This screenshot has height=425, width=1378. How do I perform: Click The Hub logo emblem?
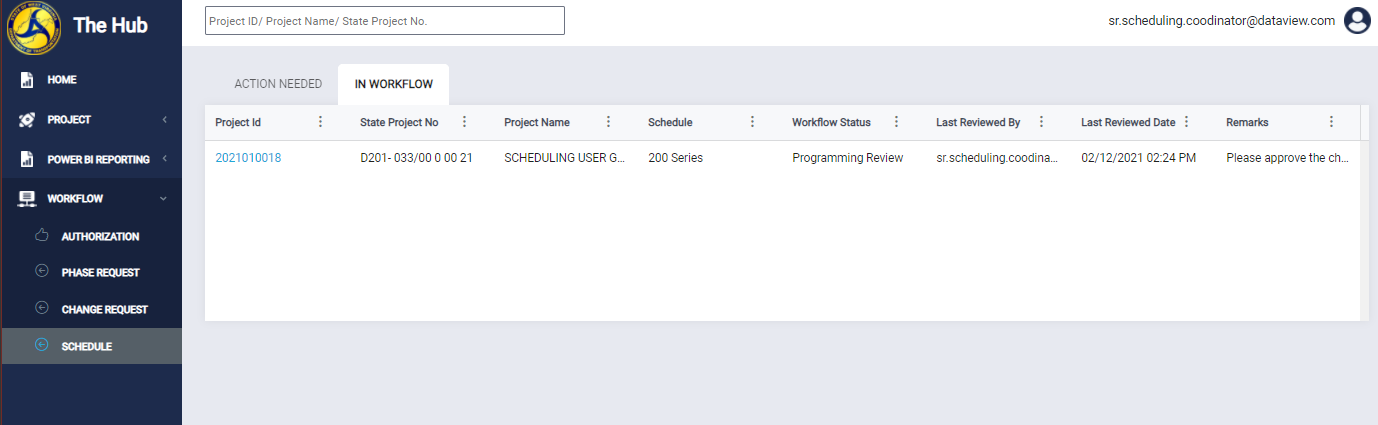click(34, 27)
